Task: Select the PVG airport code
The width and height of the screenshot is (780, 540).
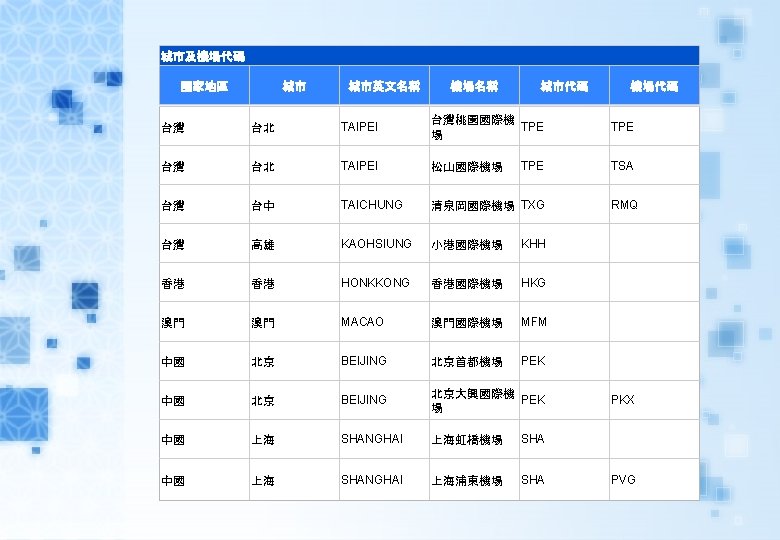Action: point(623,480)
